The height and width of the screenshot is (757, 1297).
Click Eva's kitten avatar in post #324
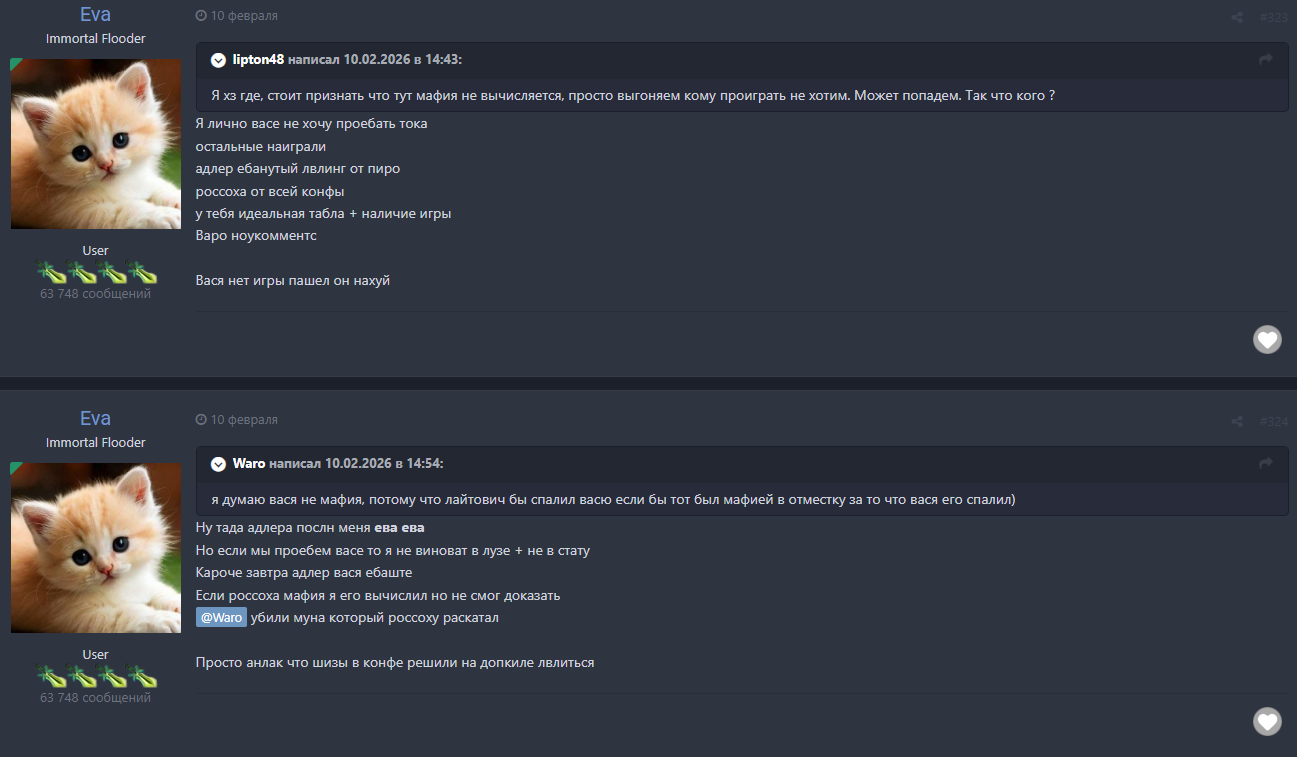pyautogui.click(x=95, y=547)
